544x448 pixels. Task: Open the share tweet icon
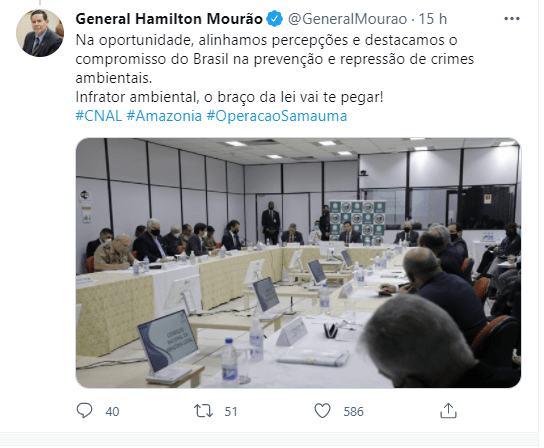(448, 411)
